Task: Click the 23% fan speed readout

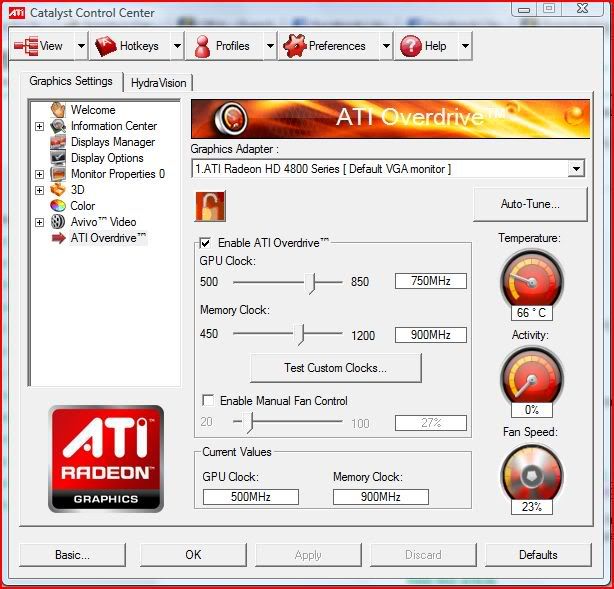Action: tap(532, 507)
